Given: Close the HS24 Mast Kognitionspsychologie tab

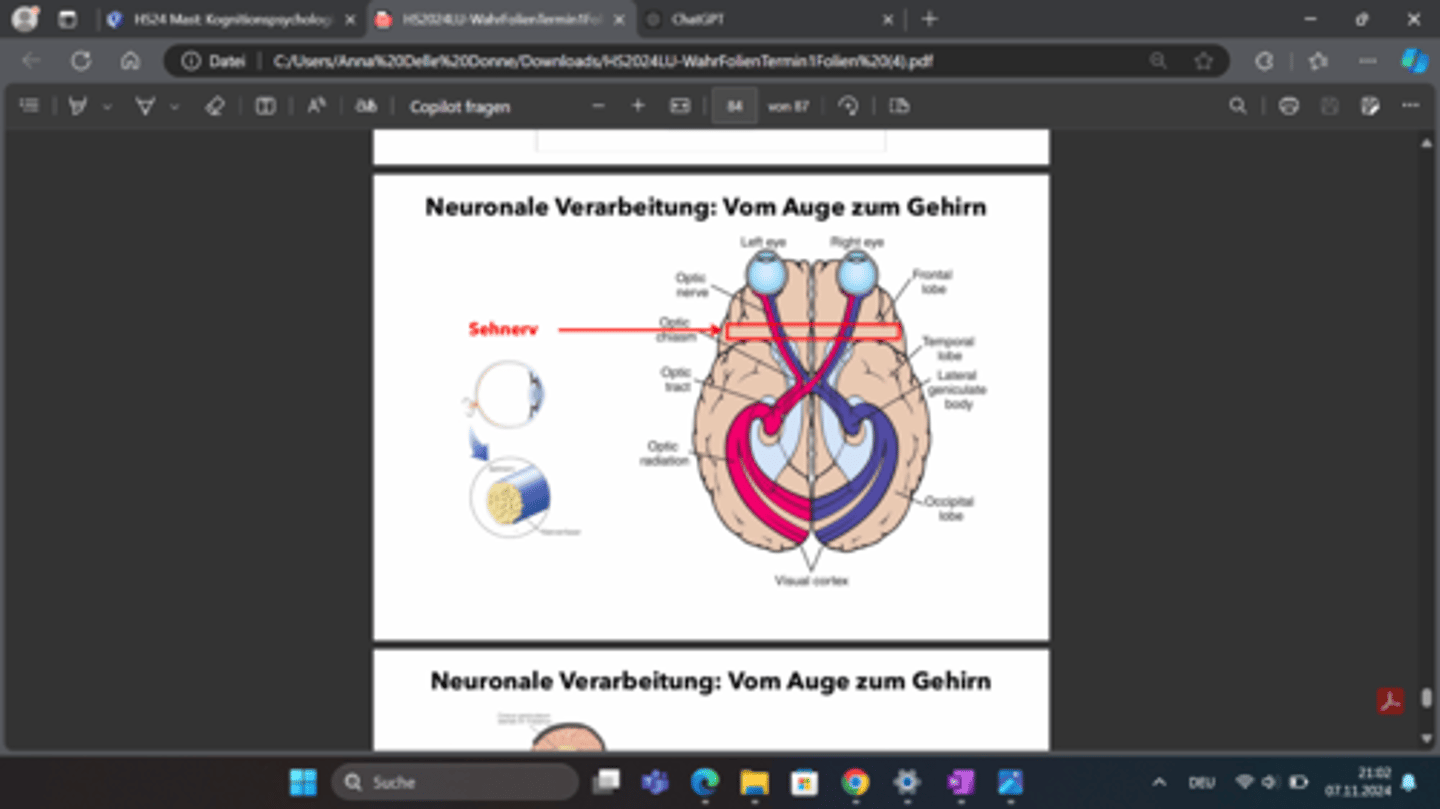Looking at the screenshot, I should pos(349,19).
